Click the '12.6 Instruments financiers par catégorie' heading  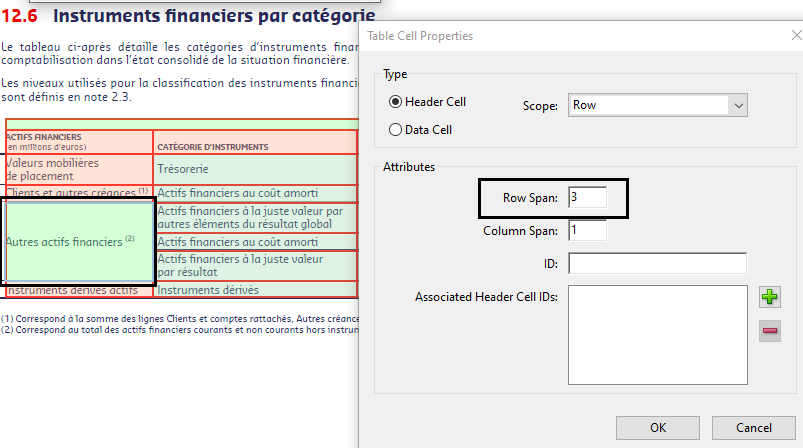click(188, 16)
